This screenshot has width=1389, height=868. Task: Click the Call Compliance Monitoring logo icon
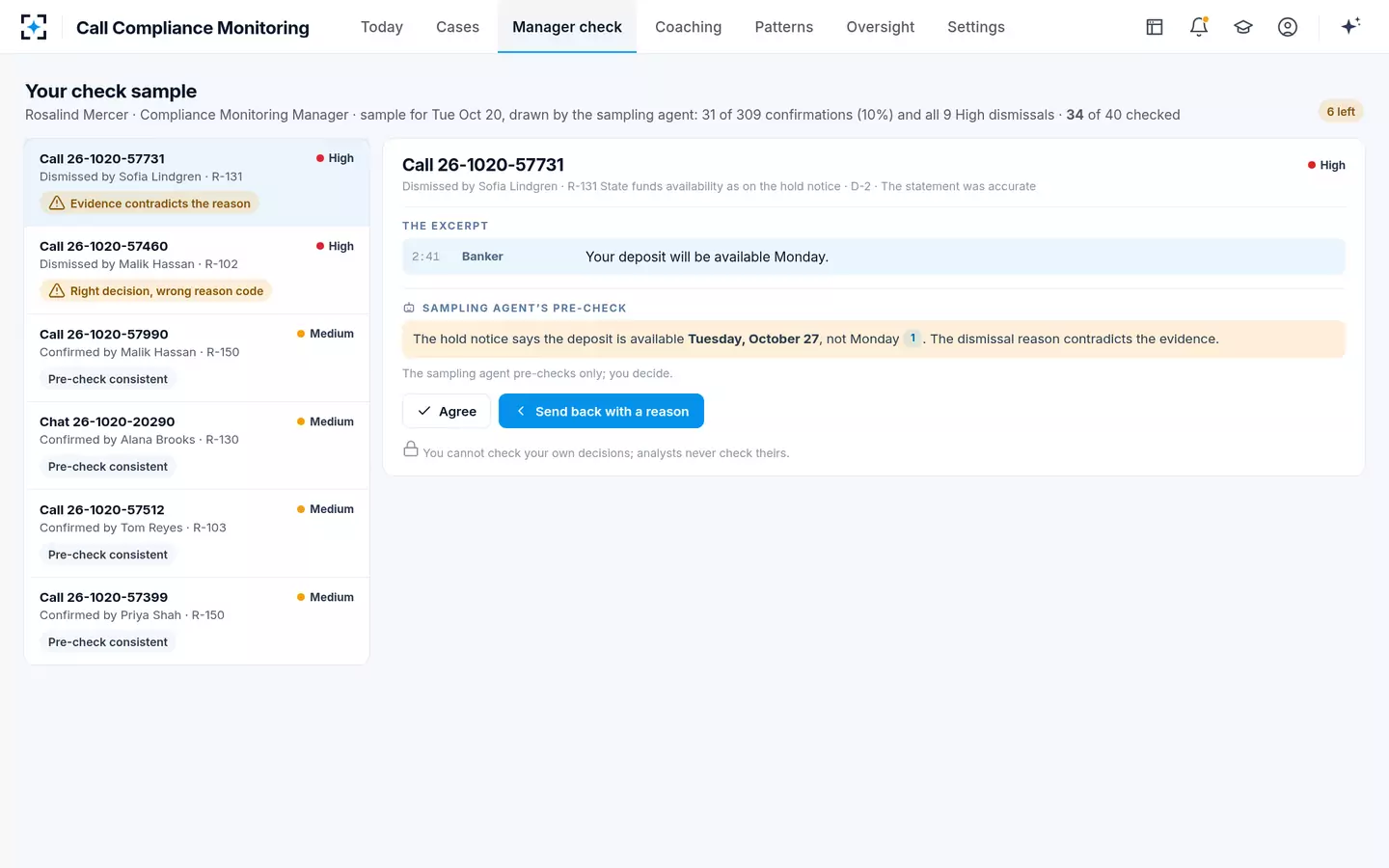point(34,27)
